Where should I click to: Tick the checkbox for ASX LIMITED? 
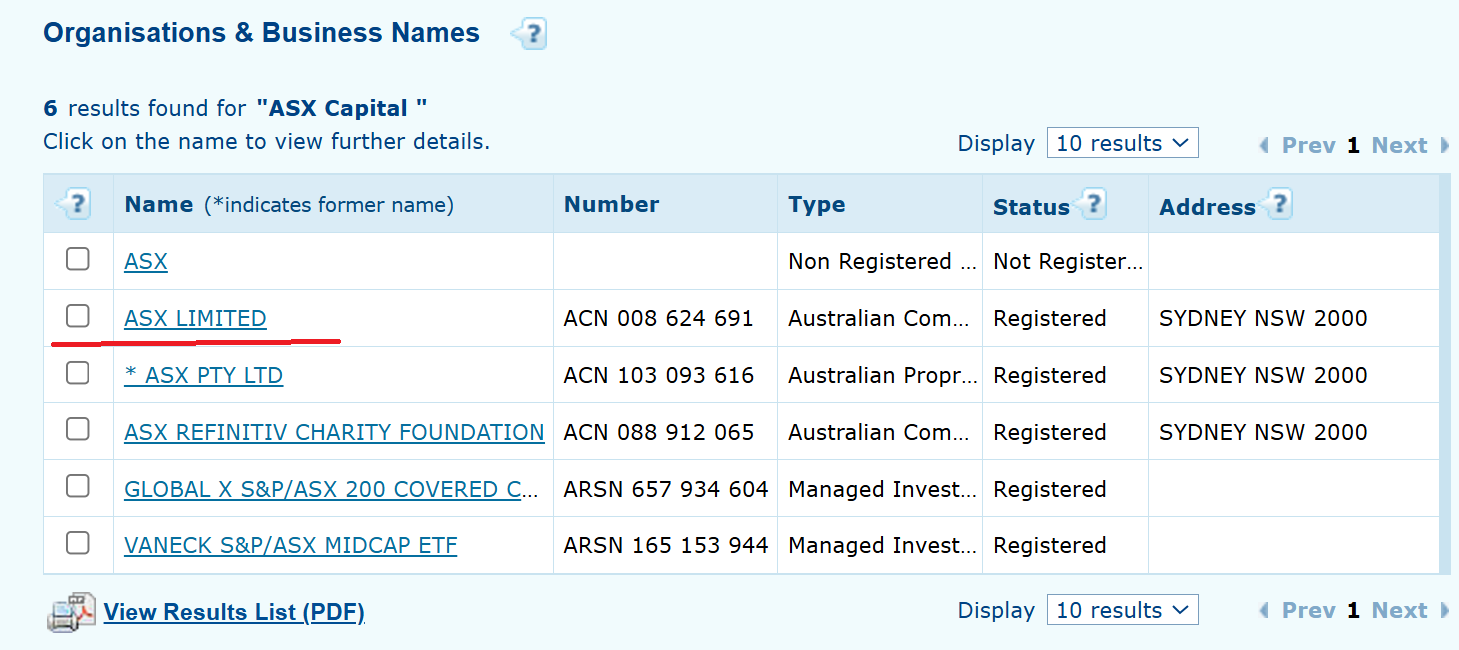click(78, 317)
